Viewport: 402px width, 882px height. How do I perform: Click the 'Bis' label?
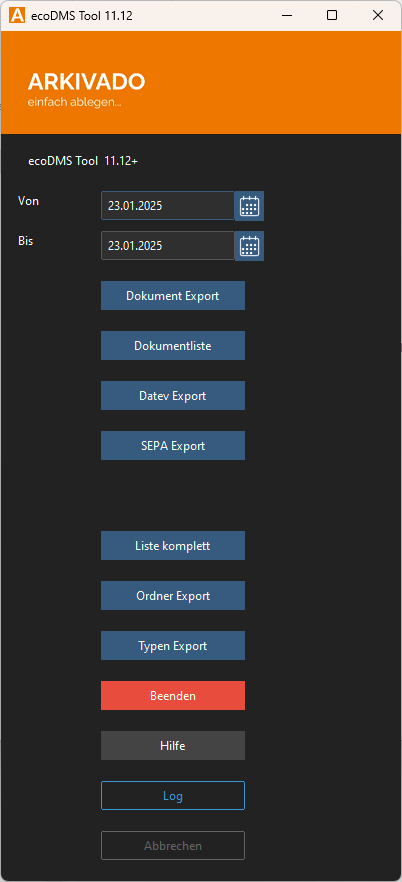pos(25,241)
